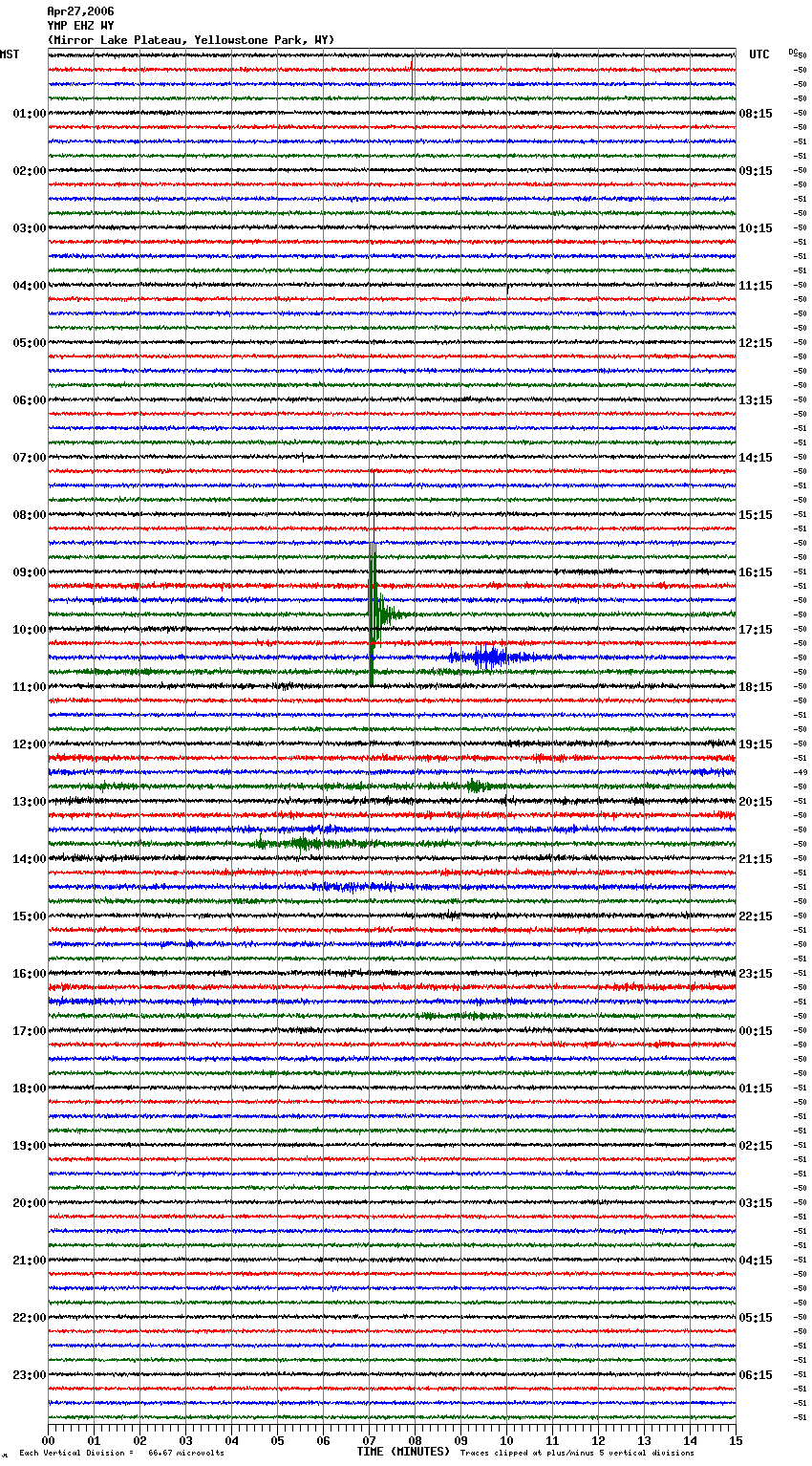812x1466 pixels.
Task: Select the 23:00 MST row label
Action: [x=30, y=1375]
